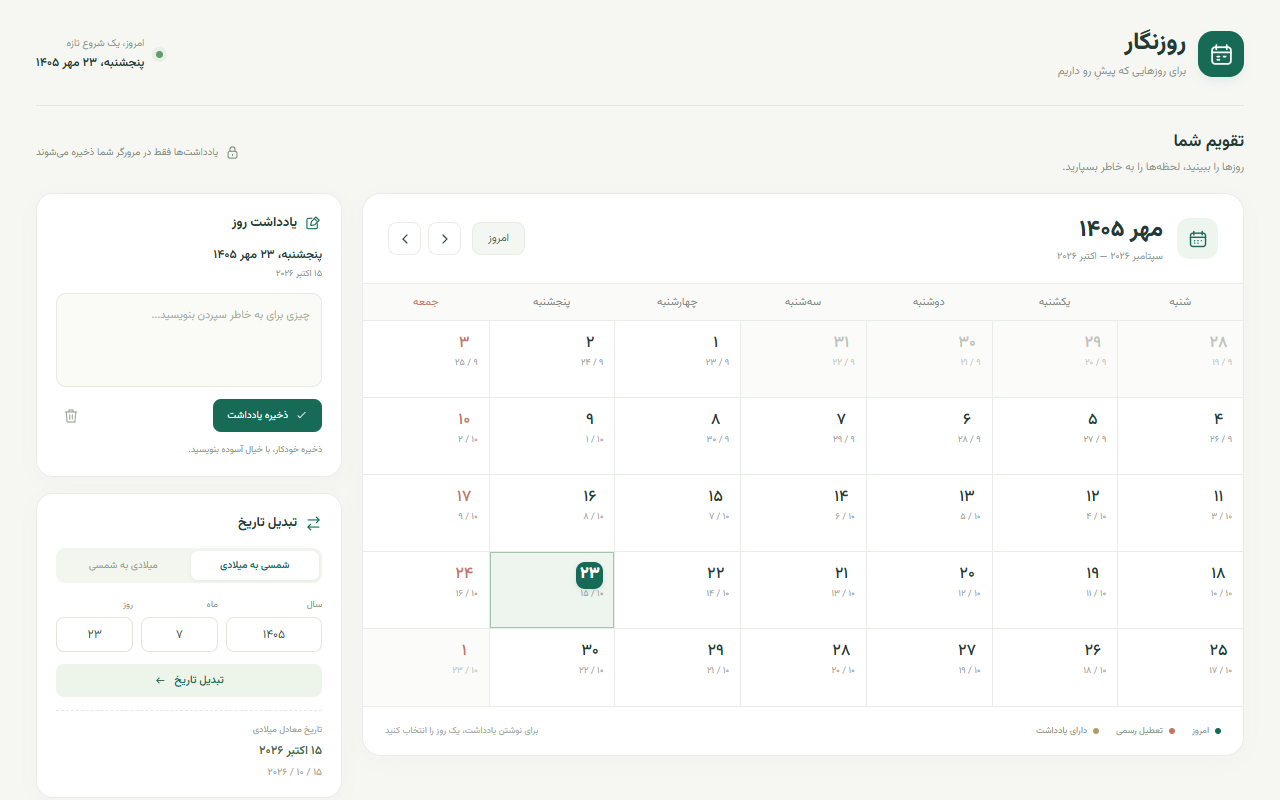1280x800 pixels.
Task: Click the دوشنبه weekday header
Action: [930, 302]
